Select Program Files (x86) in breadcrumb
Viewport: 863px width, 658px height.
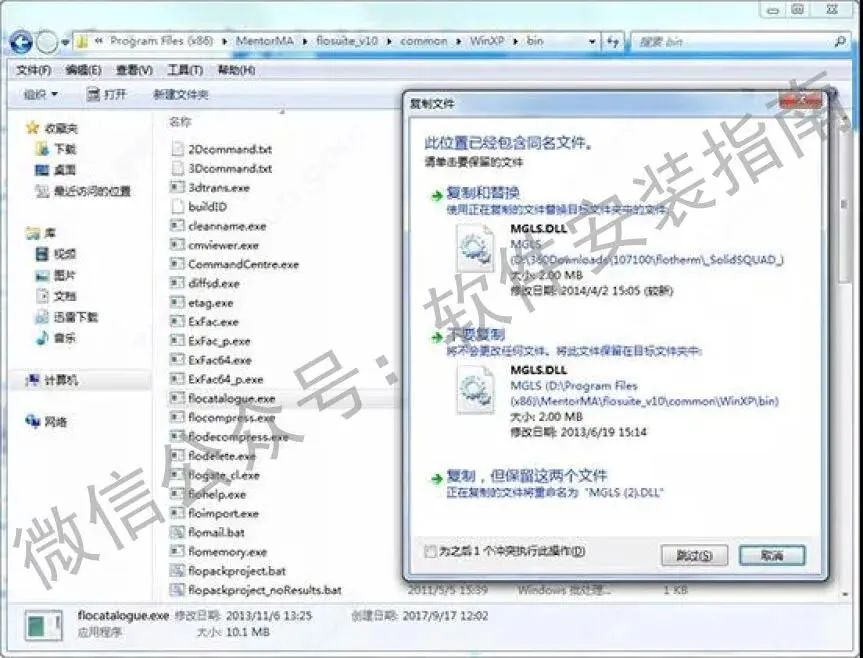coord(161,41)
